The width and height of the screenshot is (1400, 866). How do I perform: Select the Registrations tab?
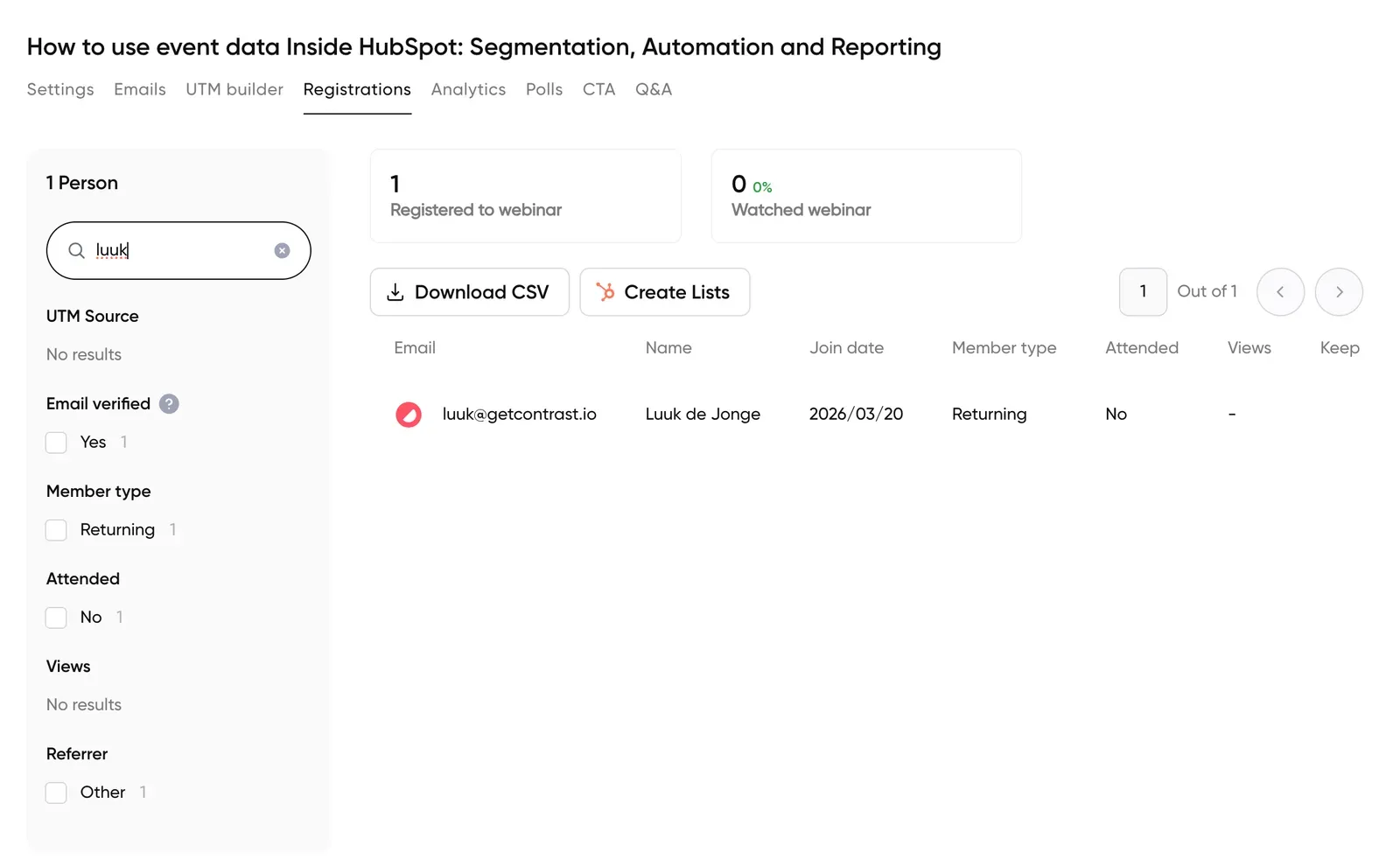tap(357, 89)
